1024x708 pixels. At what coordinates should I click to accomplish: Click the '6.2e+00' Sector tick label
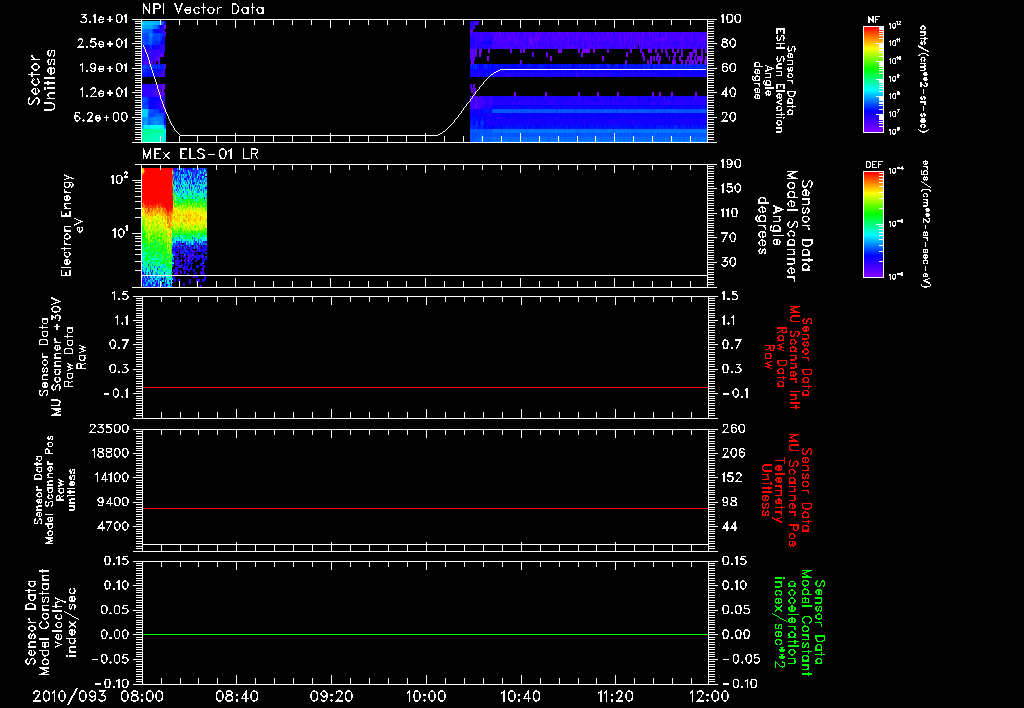tap(103, 118)
